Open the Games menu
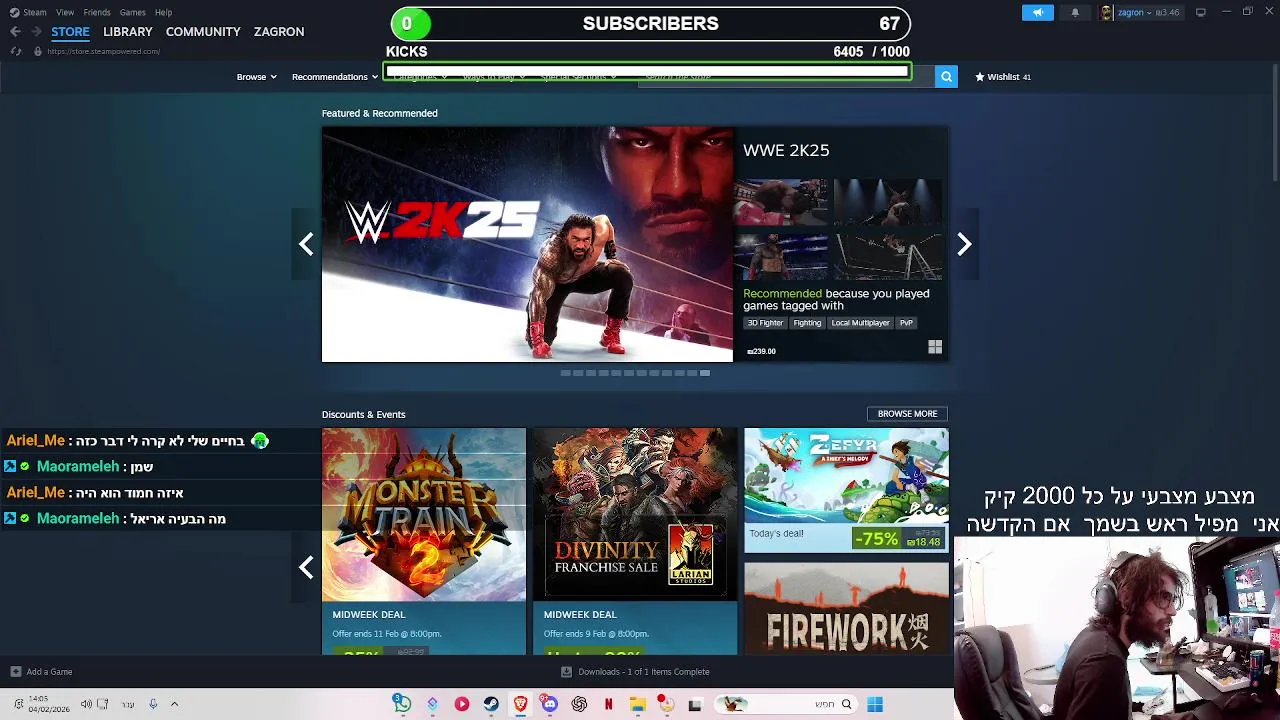The width and height of the screenshot is (1280, 720). pos(132,12)
